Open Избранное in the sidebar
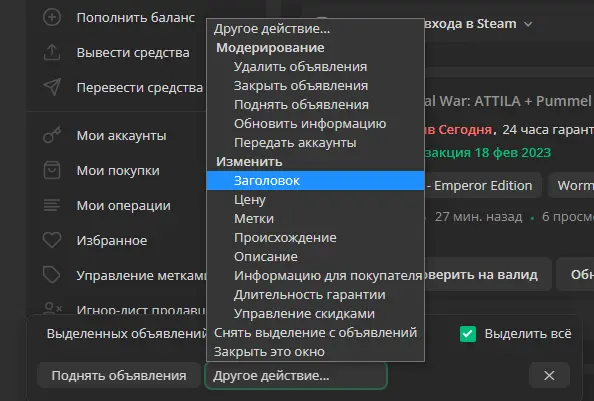Screen dimensions: 594x401 coord(112,240)
